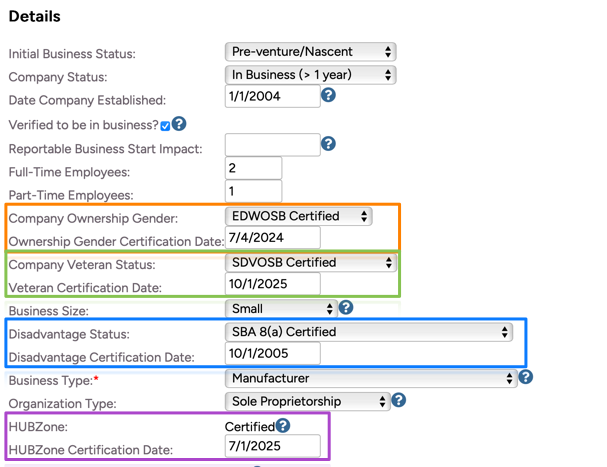Open help for Reportable Business Start Impact
The width and height of the screenshot is (607, 467).
pyautogui.click(x=328, y=144)
